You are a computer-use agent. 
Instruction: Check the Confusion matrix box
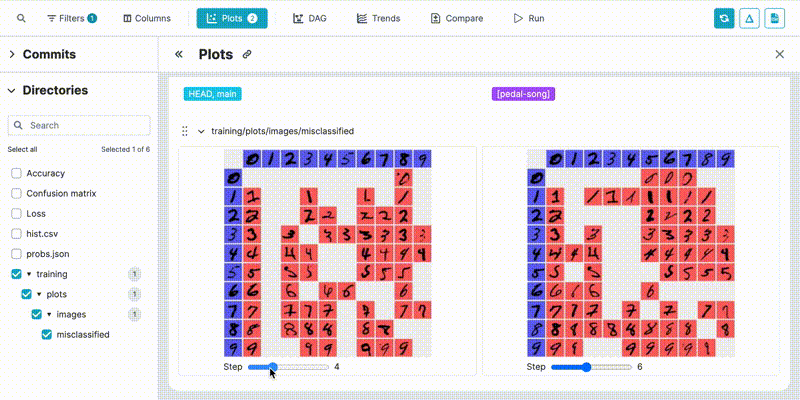(16, 193)
